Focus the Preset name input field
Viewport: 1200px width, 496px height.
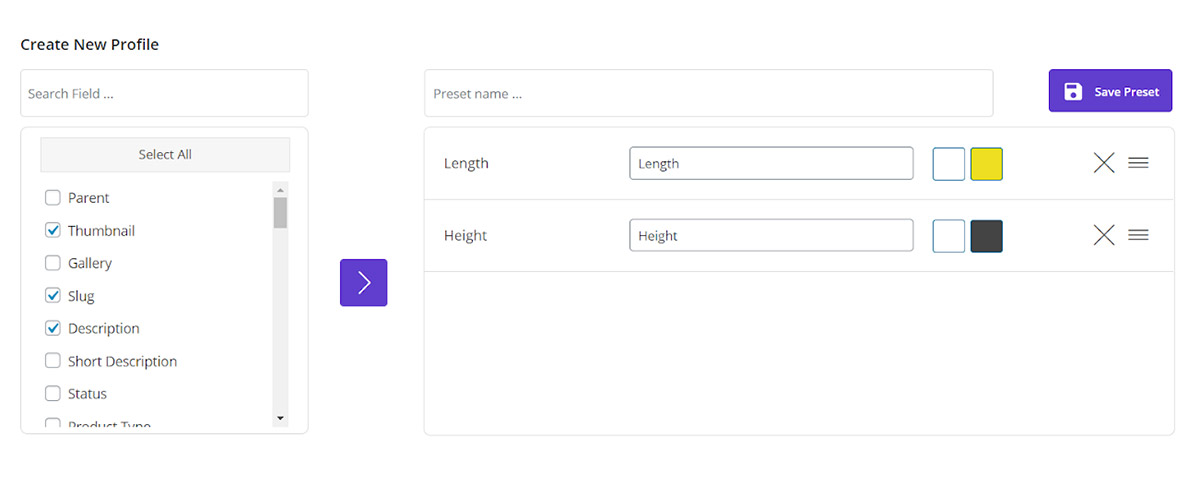708,93
